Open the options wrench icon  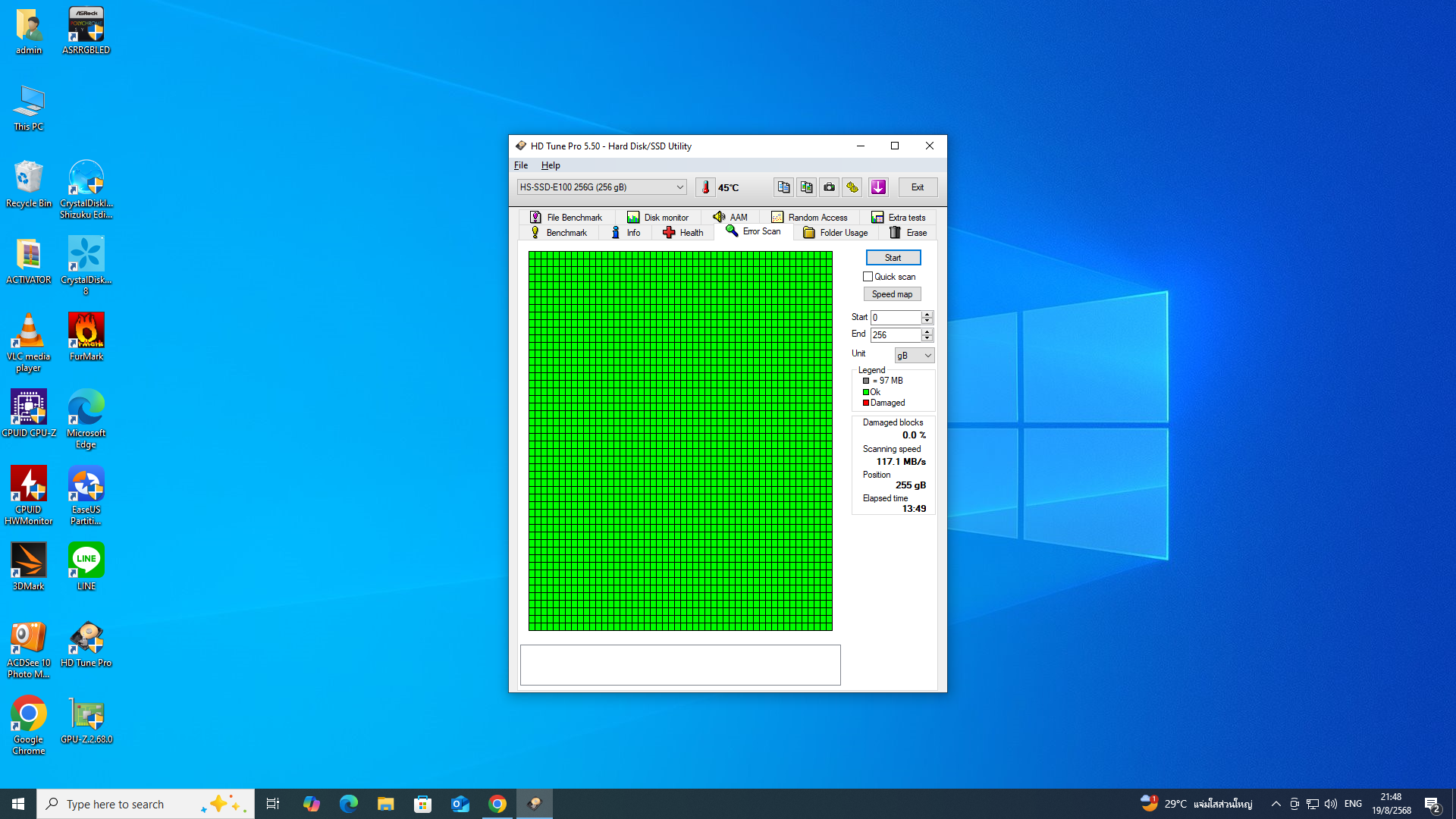[852, 187]
